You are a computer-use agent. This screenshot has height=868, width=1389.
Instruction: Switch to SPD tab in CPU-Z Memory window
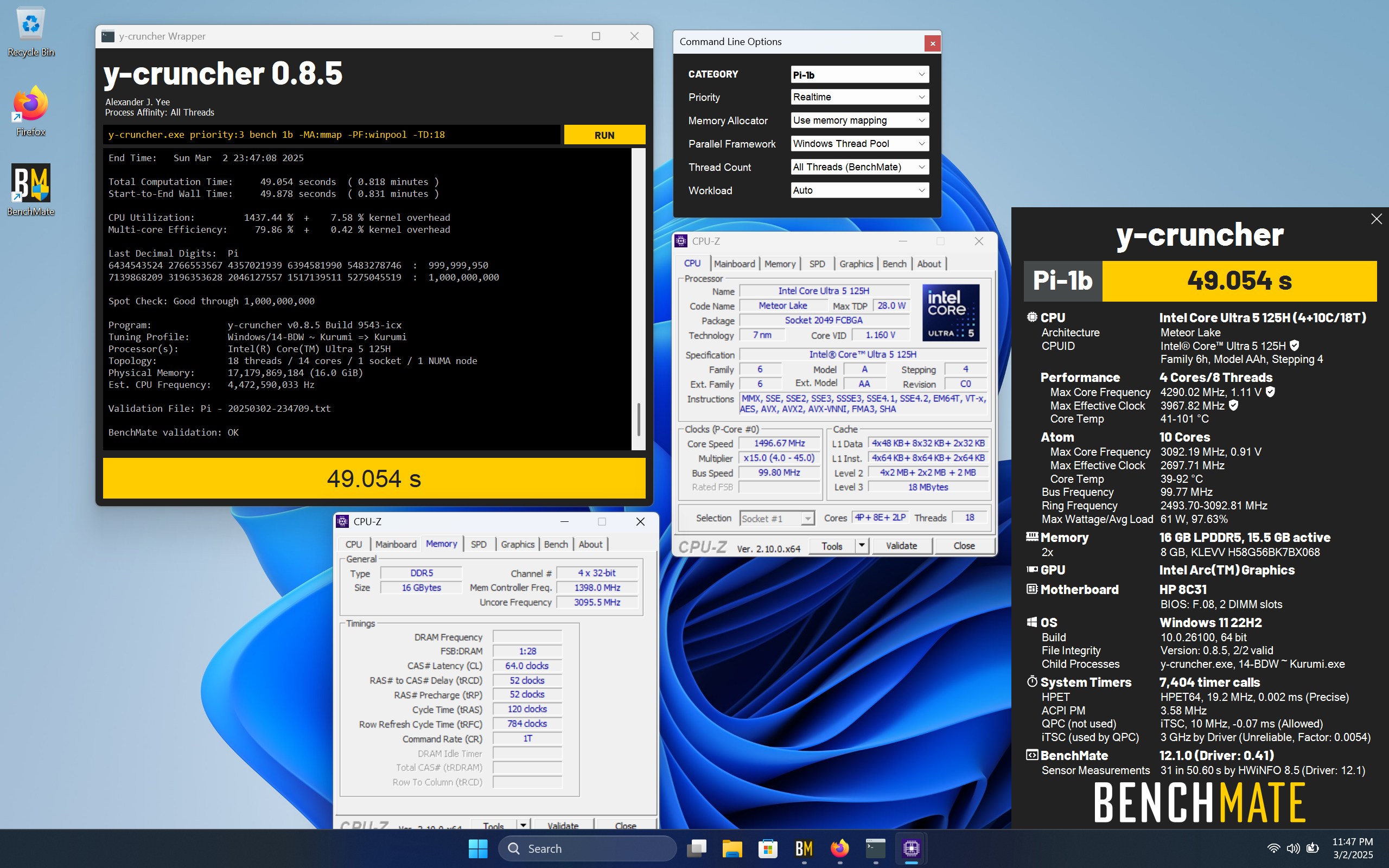[478, 544]
